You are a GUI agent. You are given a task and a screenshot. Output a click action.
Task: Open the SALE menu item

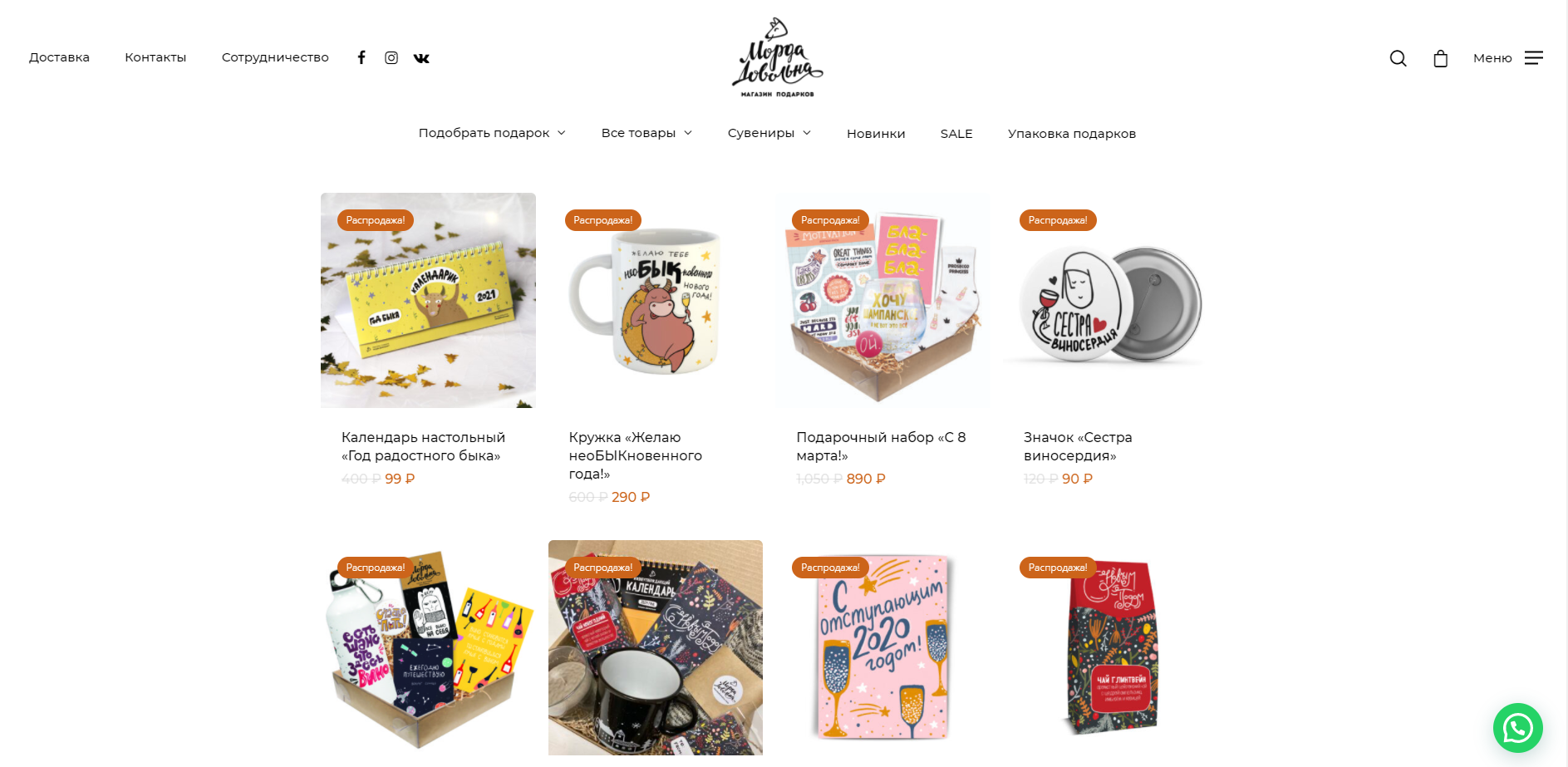tap(956, 133)
